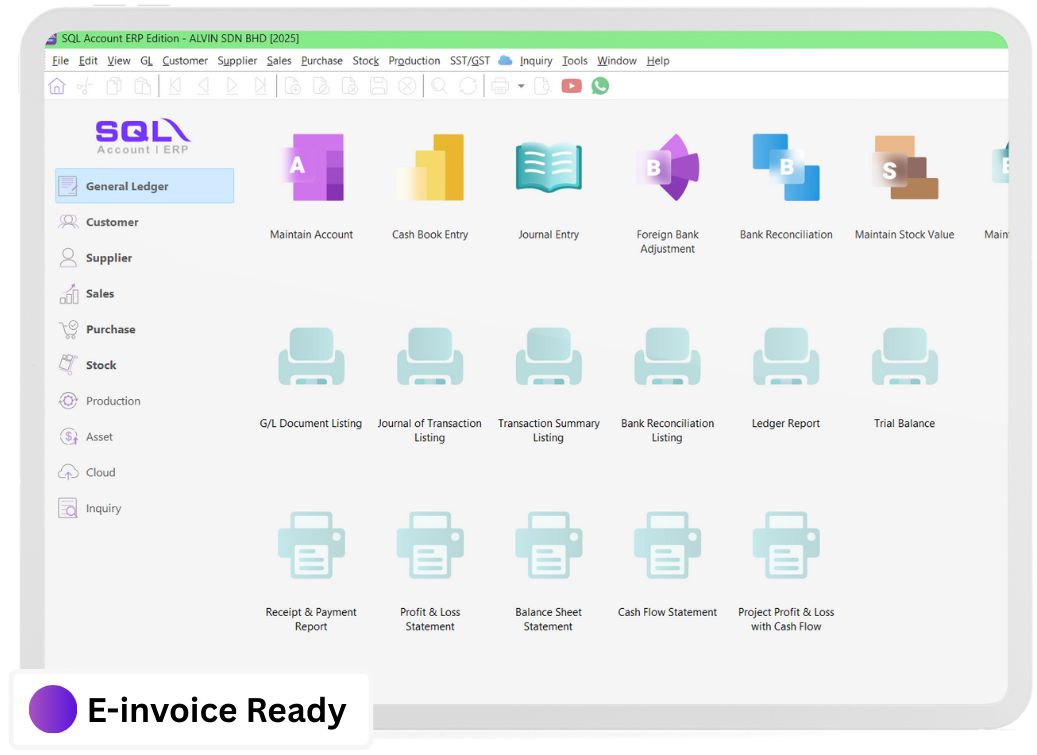Image resolution: width=1037 pixels, height=755 pixels.
Task: Open Journal Entry
Action: click(x=548, y=166)
